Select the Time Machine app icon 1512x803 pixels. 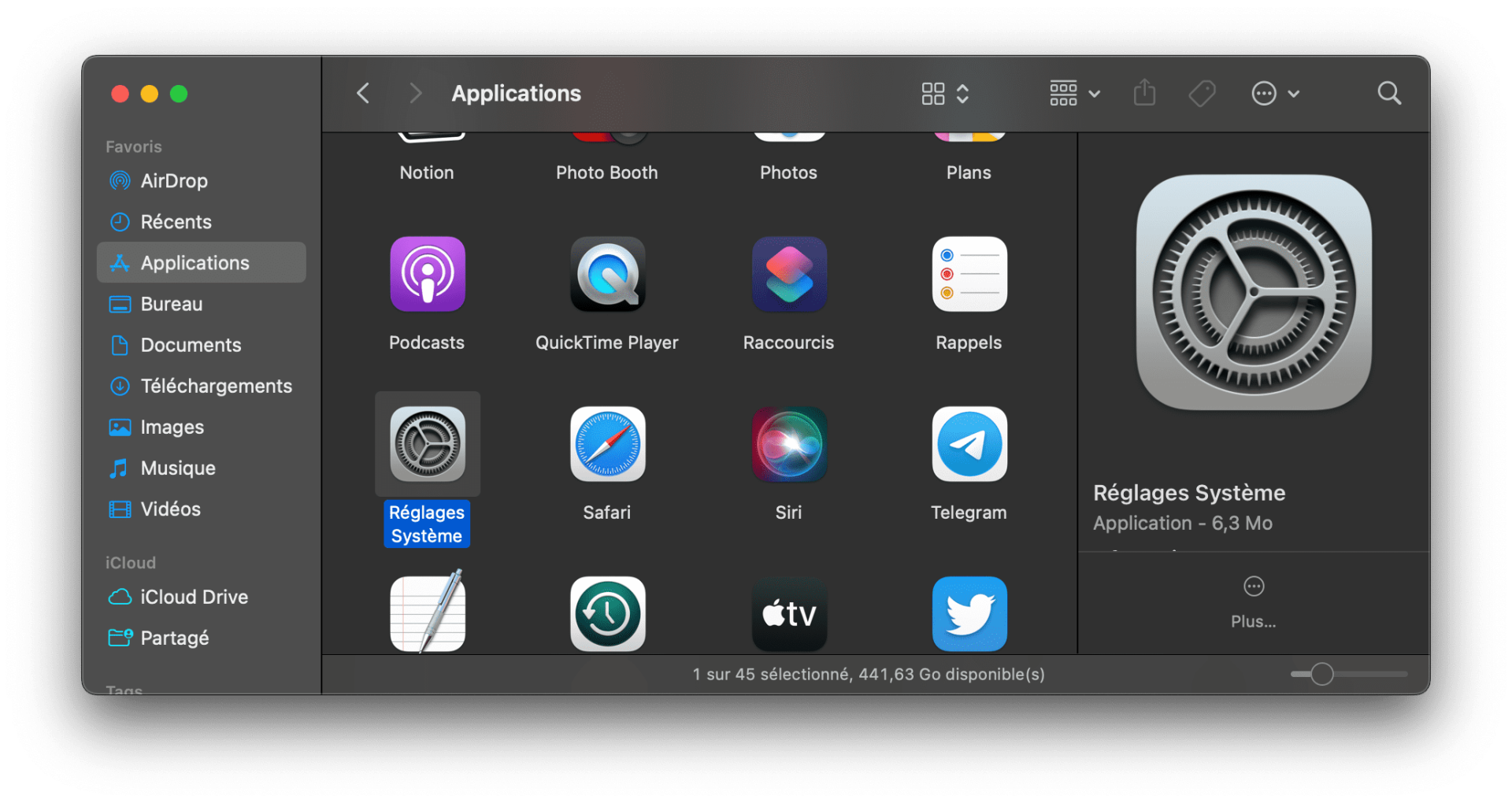point(607,614)
